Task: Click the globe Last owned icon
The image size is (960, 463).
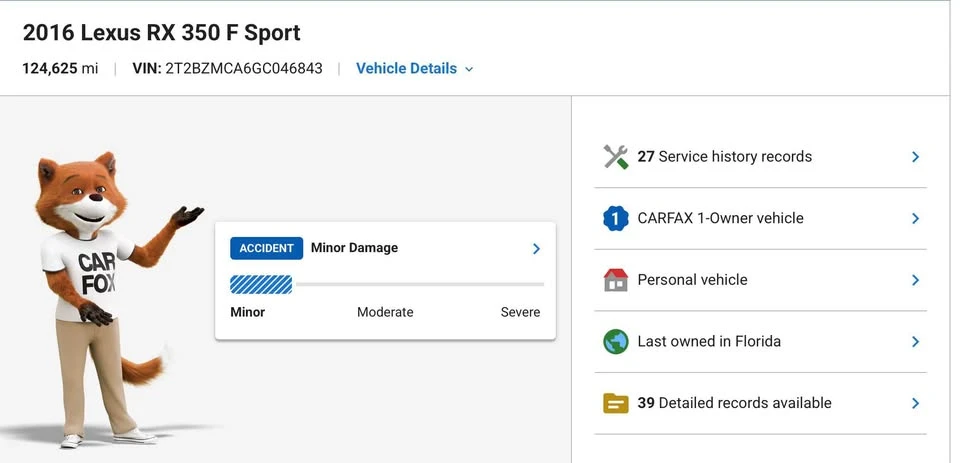Action: [x=615, y=341]
